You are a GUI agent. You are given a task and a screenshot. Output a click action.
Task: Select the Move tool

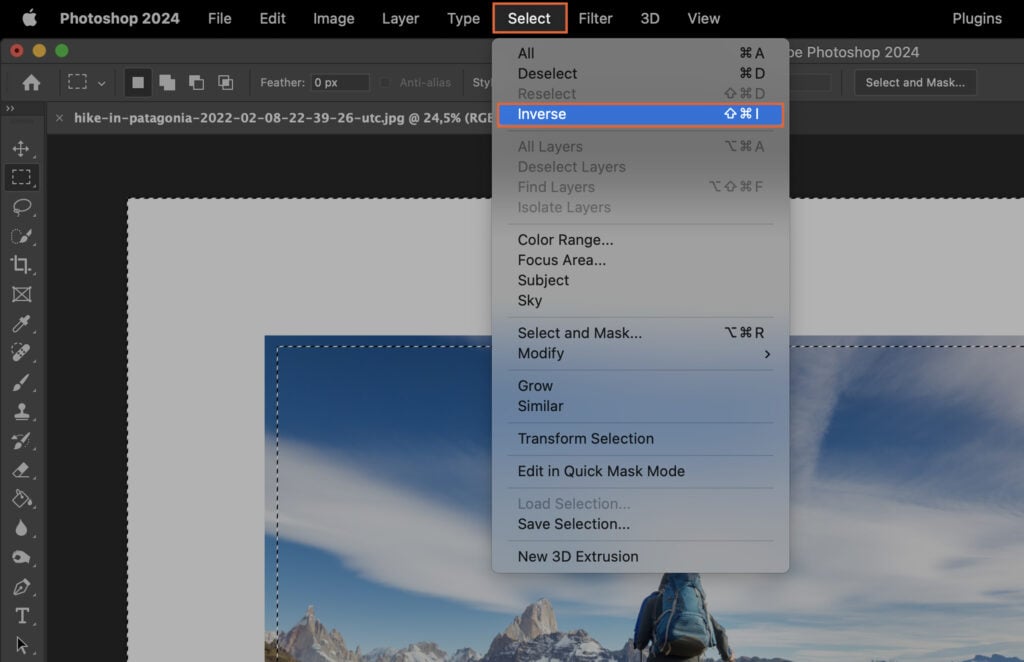[x=23, y=147]
